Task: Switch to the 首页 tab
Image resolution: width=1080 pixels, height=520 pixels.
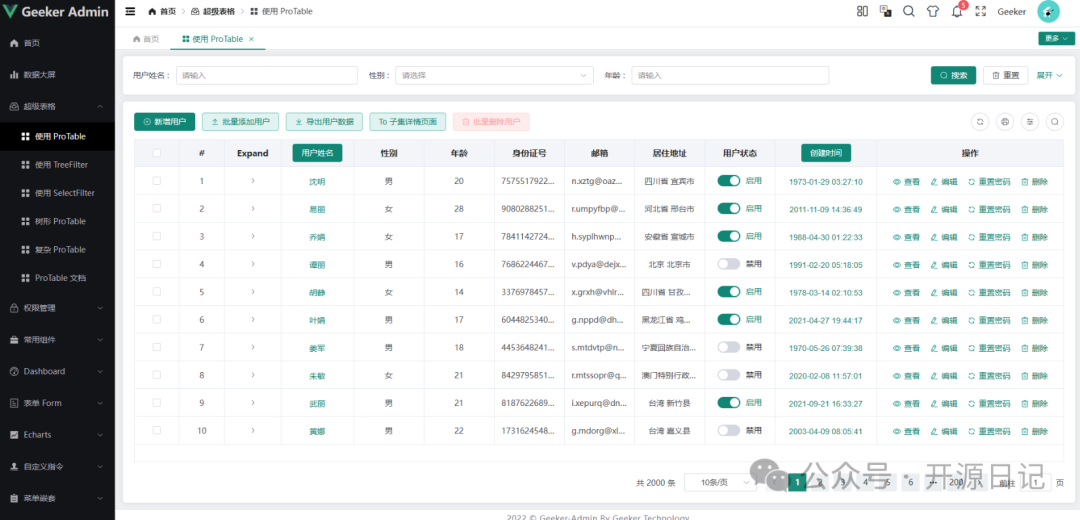Action: (146, 39)
